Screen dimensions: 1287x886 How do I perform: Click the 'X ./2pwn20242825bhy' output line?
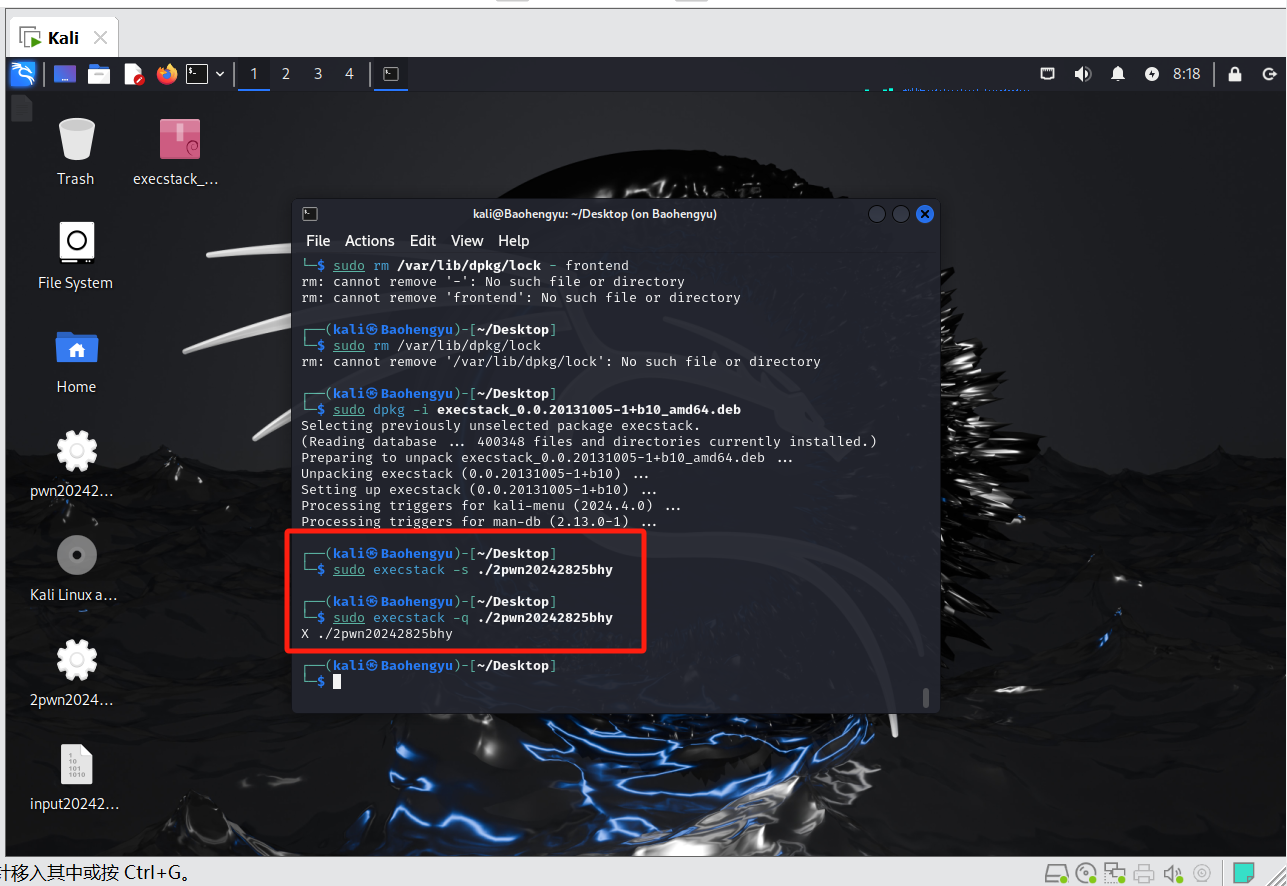click(x=377, y=634)
